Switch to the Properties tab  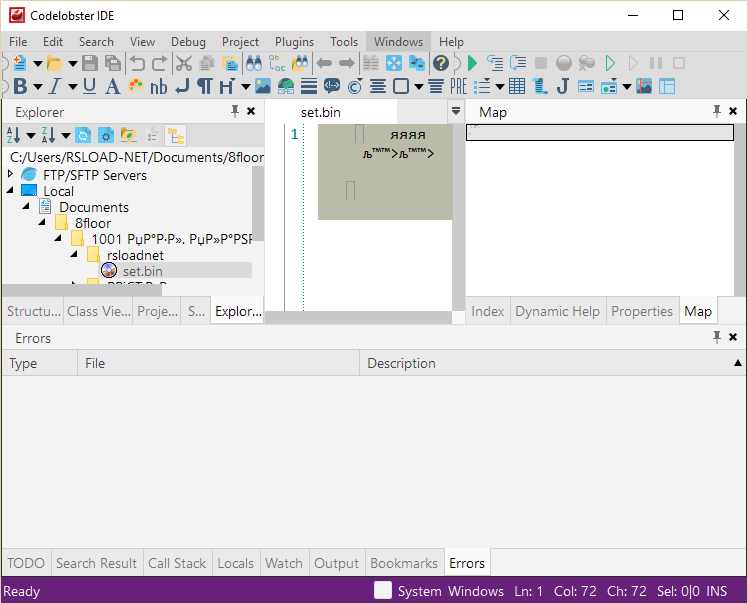click(x=642, y=311)
